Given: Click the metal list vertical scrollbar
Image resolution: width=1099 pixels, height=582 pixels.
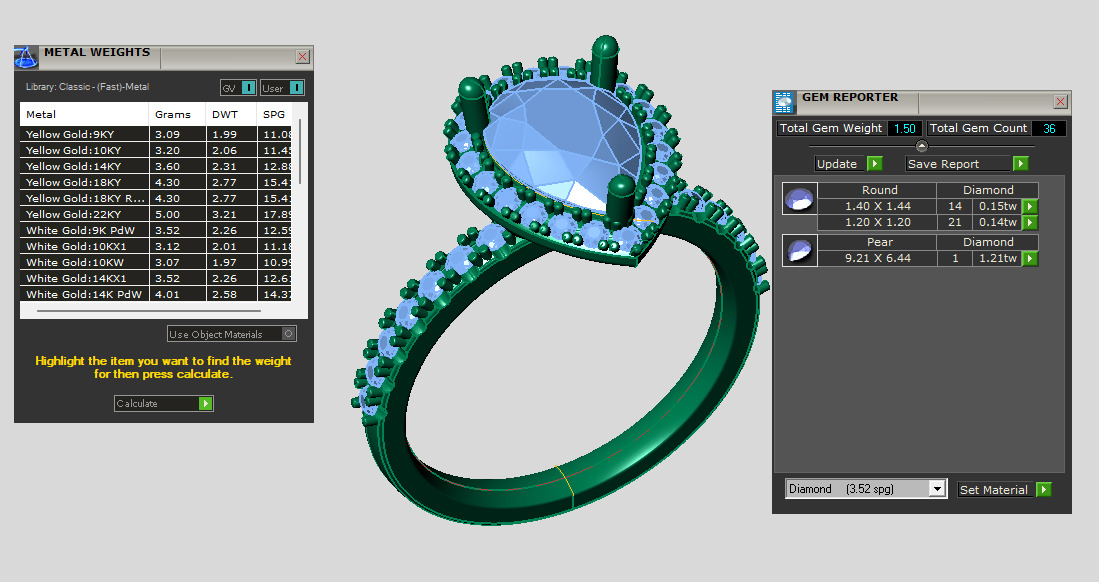Looking at the screenshot, I should pyautogui.click(x=300, y=151).
